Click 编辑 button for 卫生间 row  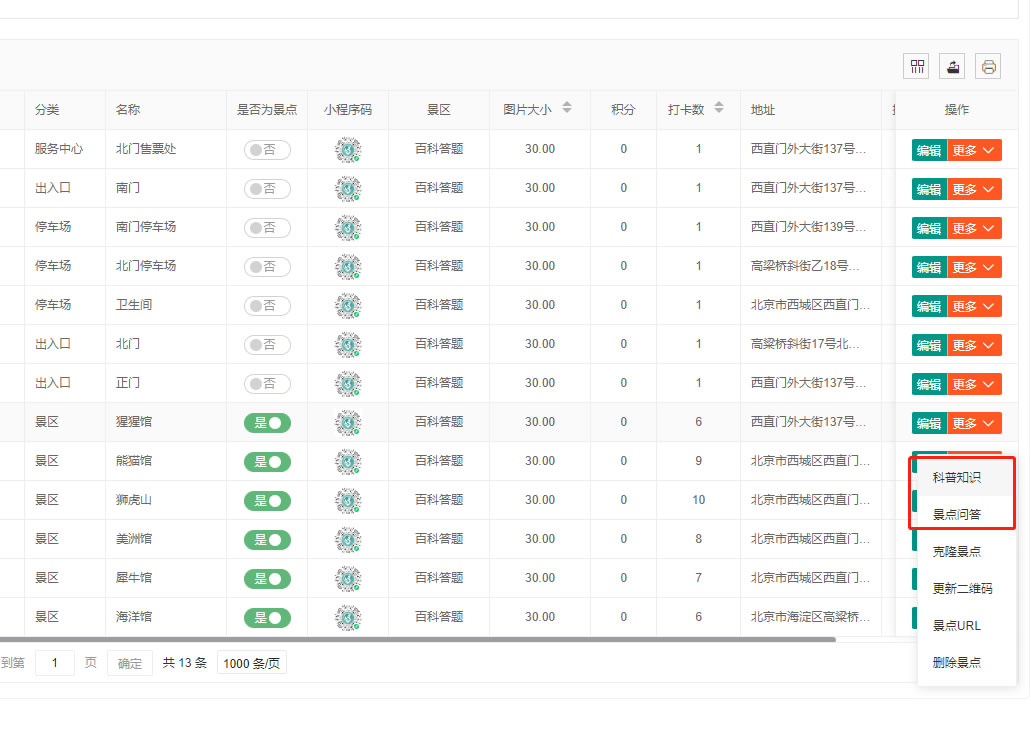[x=929, y=306]
